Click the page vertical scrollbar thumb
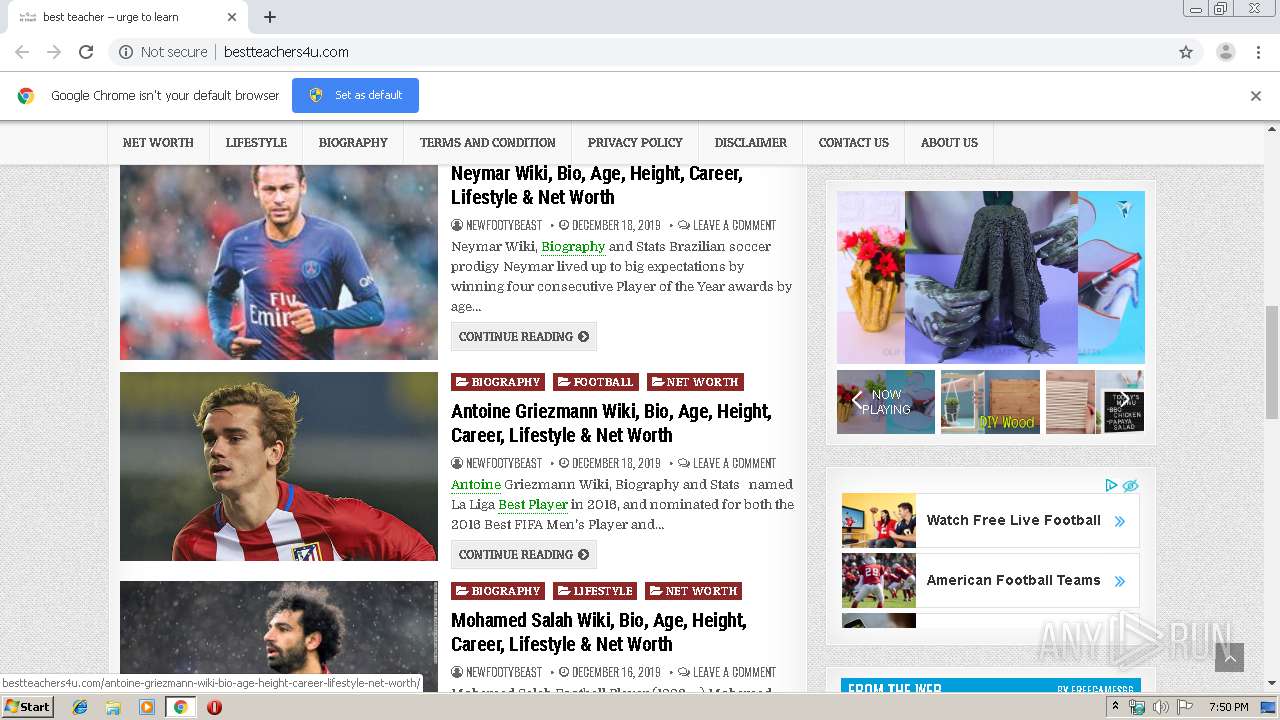This screenshot has height=720, width=1280. click(x=1272, y=362)
